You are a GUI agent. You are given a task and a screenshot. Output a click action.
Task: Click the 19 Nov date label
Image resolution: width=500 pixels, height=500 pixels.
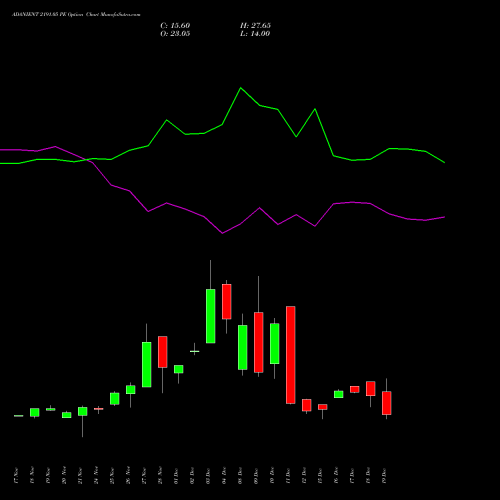pos(48,476)
